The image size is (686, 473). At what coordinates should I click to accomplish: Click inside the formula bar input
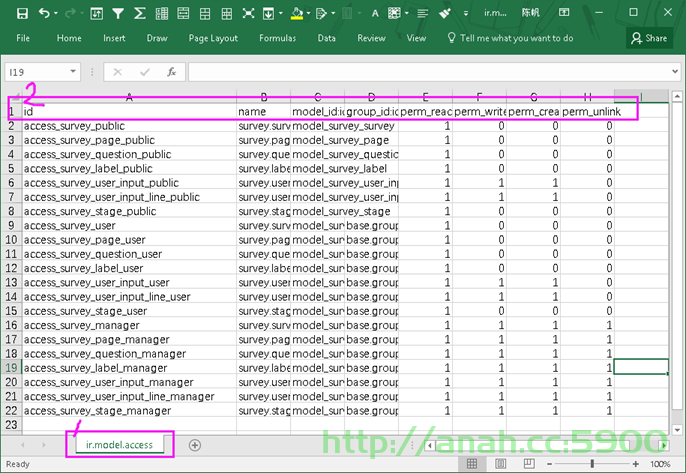click(429, 72)
